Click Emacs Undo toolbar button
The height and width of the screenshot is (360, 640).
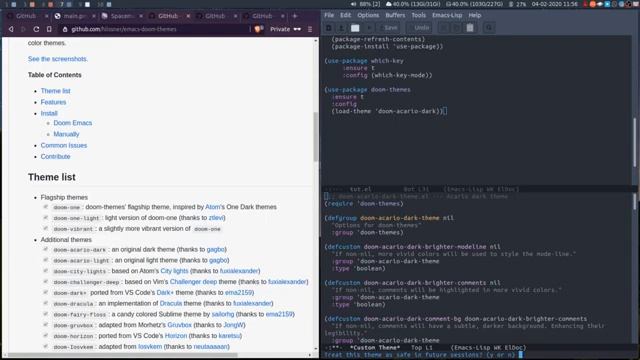(418, 28)
